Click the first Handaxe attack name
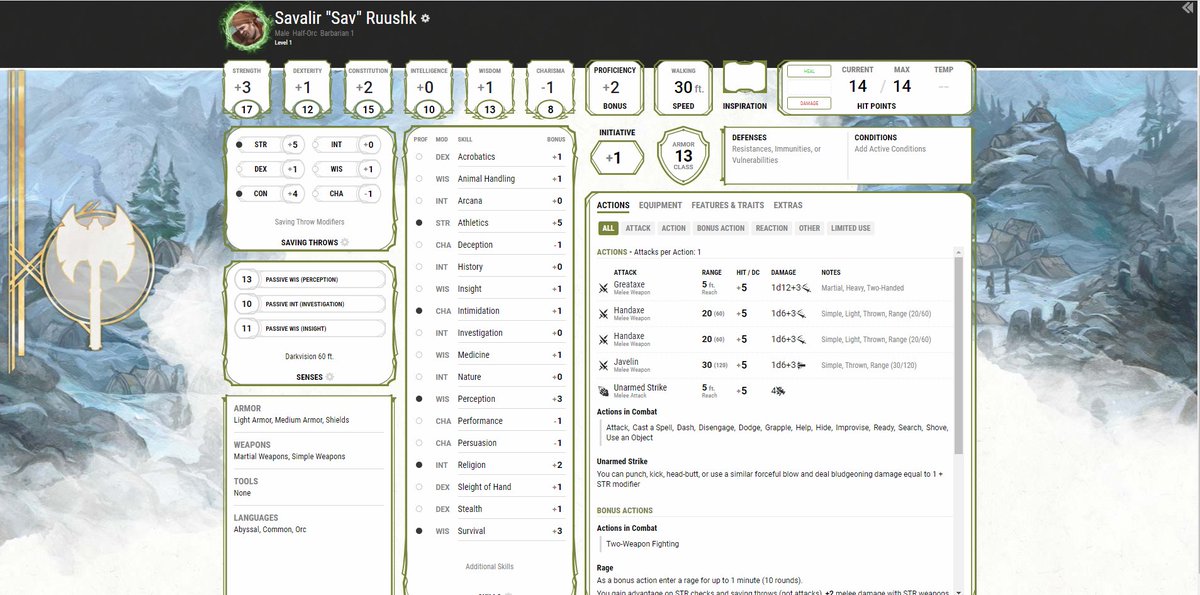This screenshot has height=595, width=1200. [629, 311]
